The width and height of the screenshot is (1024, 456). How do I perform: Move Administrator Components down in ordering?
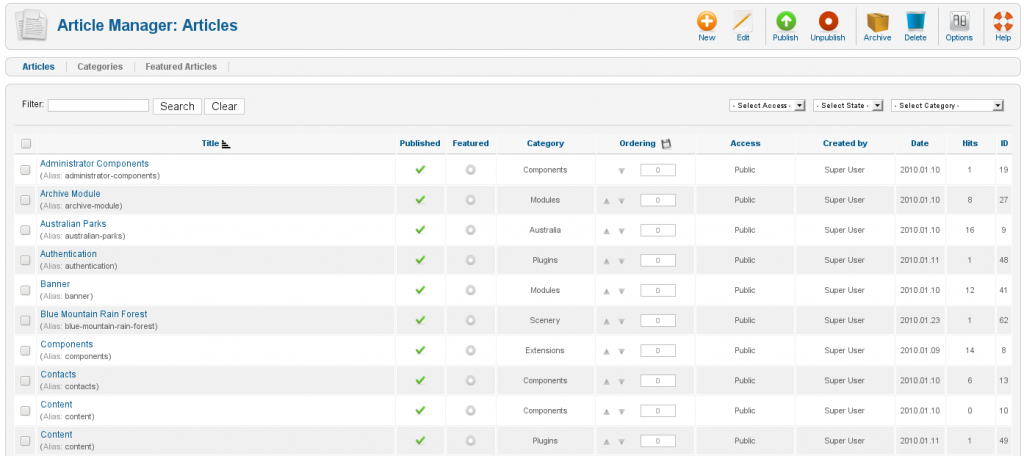[x=622, y=171]
